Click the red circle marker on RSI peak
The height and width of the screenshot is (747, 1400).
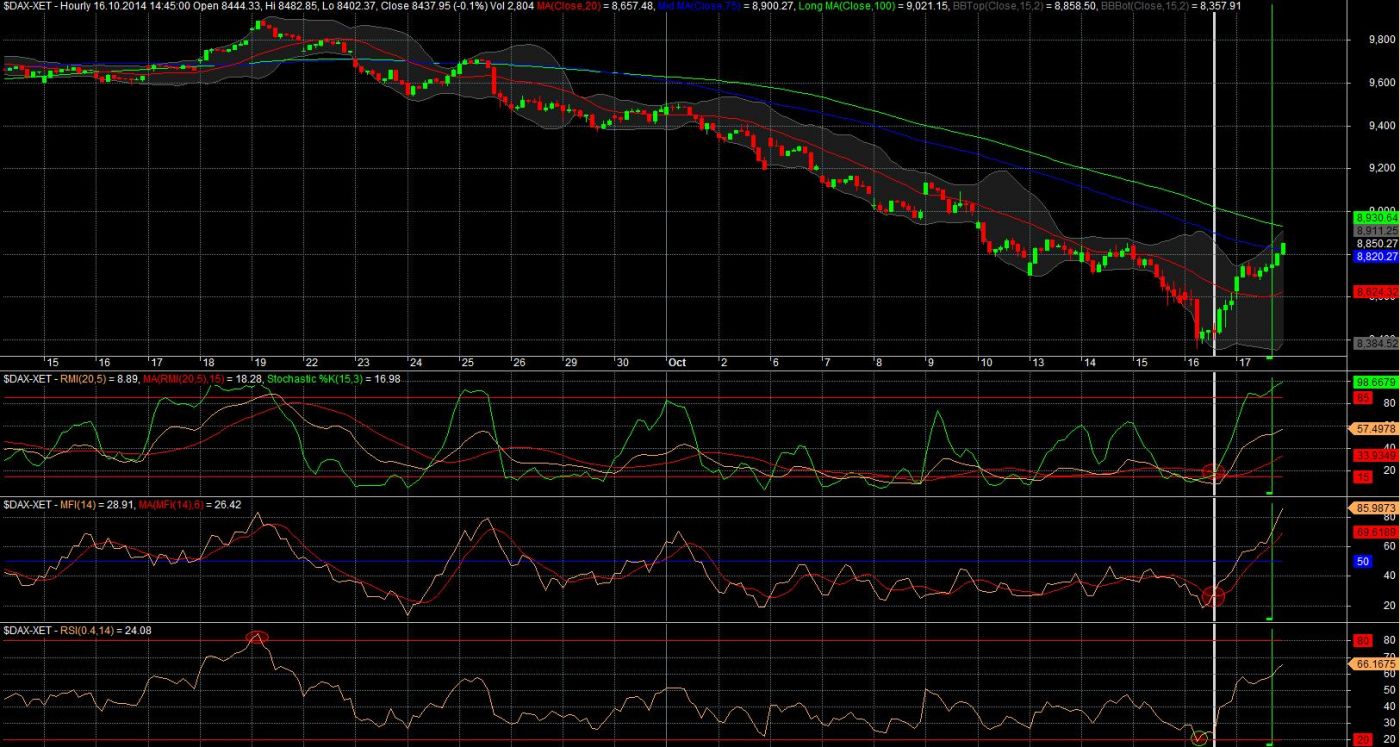click(257, 638)
